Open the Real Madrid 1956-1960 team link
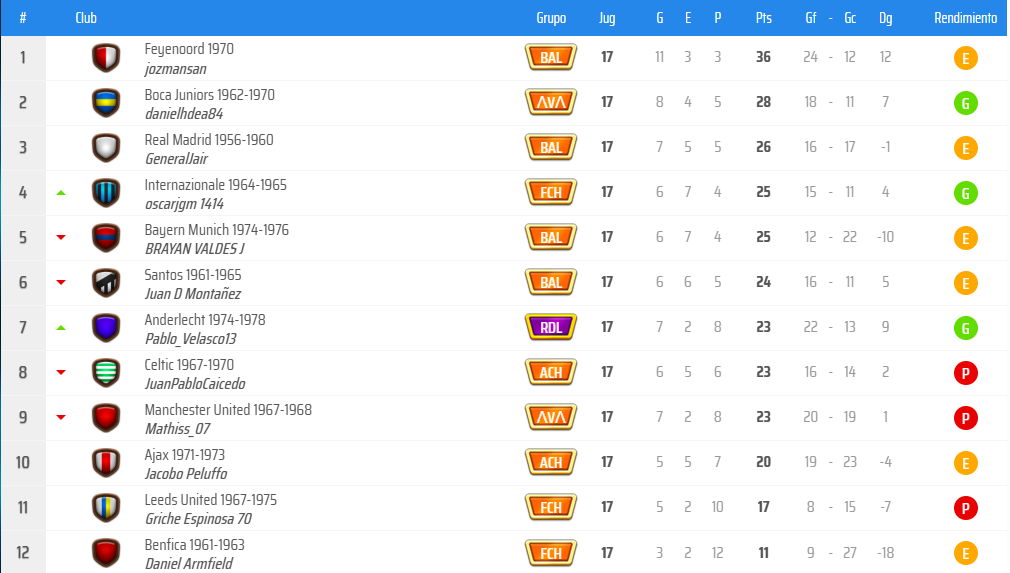Viewport: 1010px width, 573px height. pyautogui.click(x=209, y=140)
